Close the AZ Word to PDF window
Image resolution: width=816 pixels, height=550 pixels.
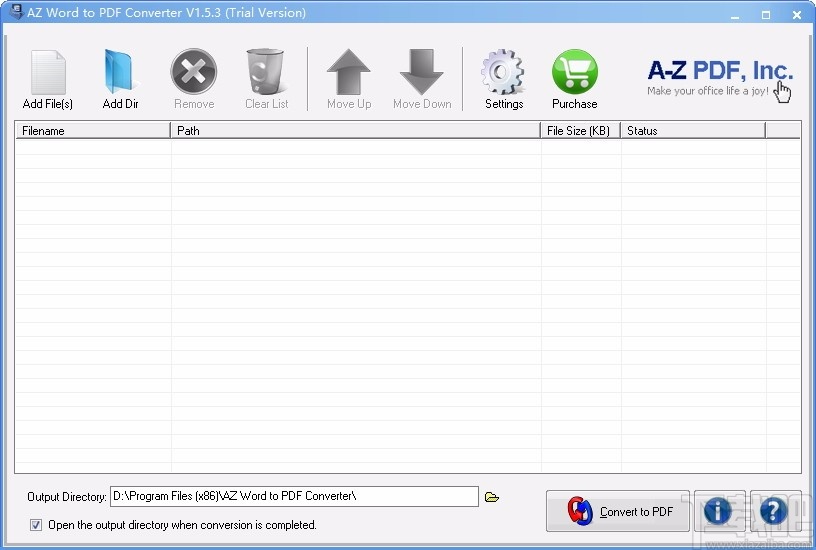(797, 15)
